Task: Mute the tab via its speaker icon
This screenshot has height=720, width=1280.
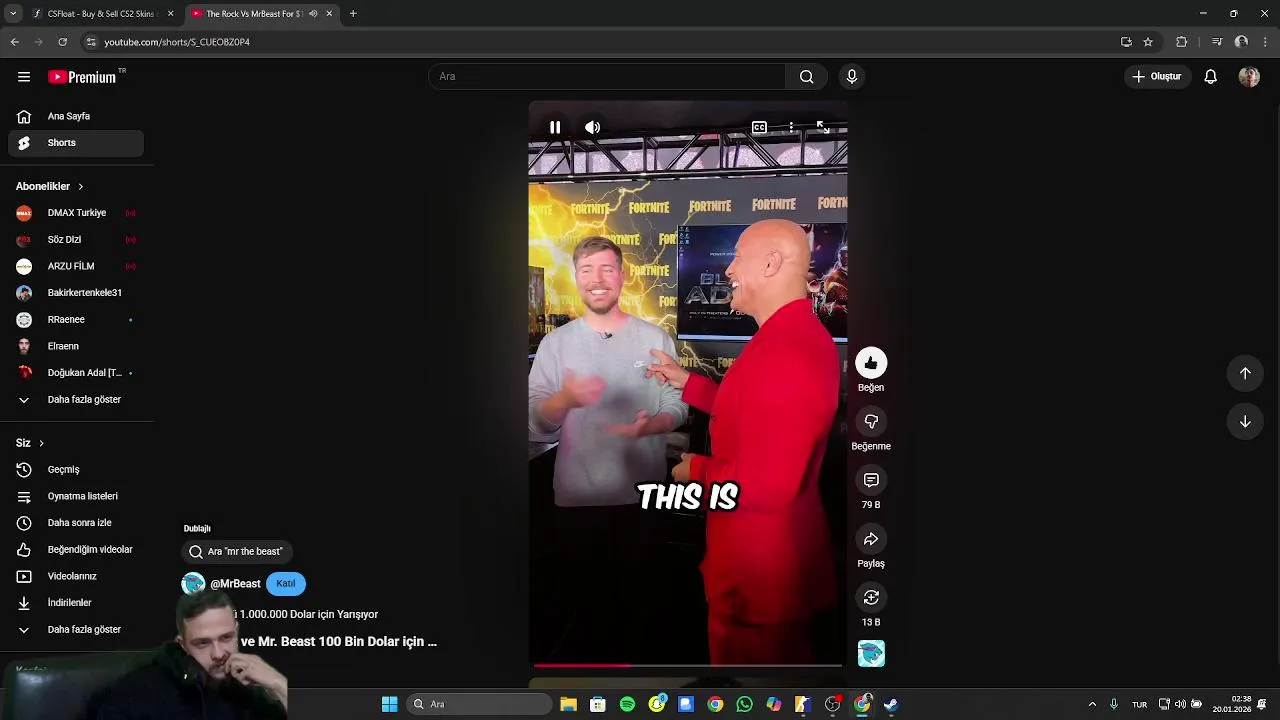Action: tap(313, 14)
